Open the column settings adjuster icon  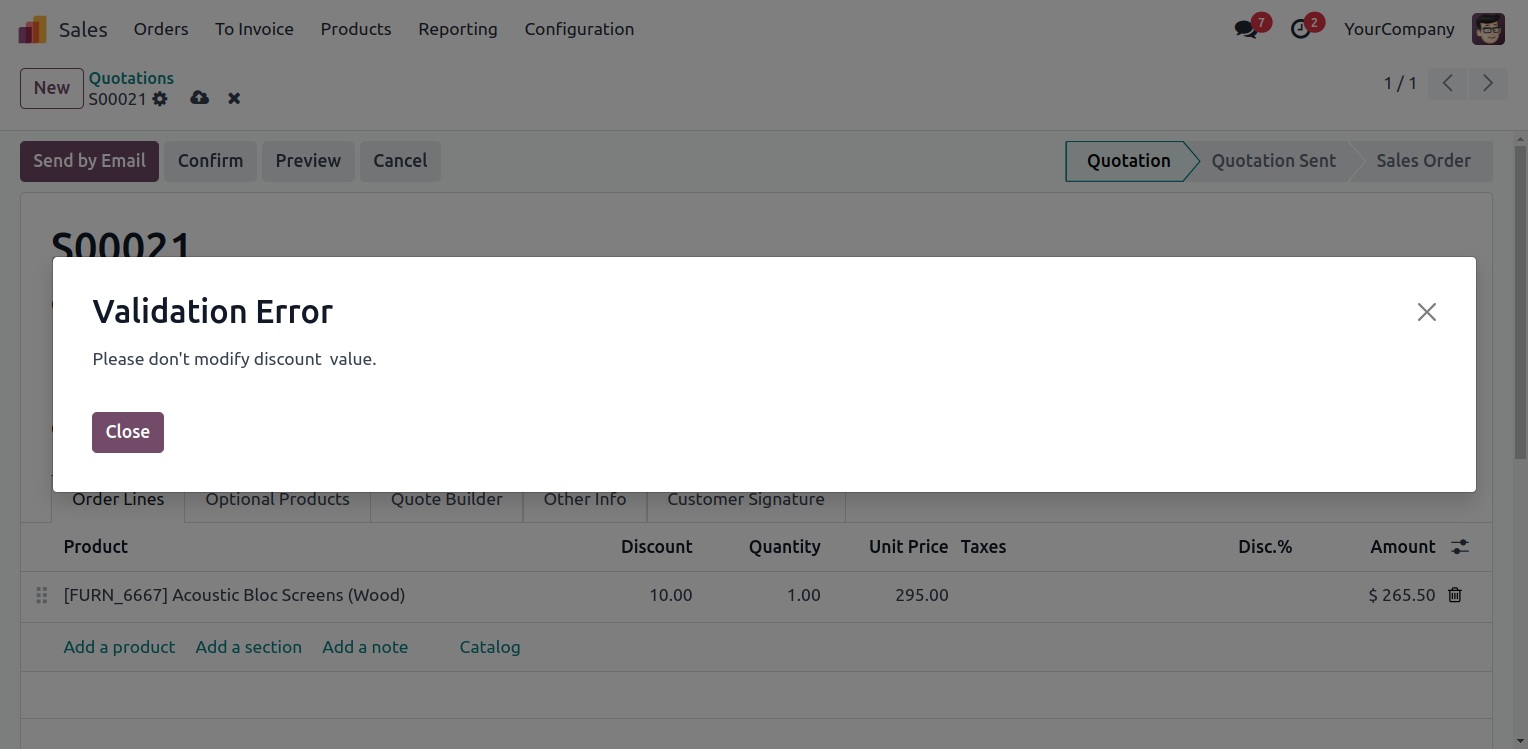[1461, 547]
